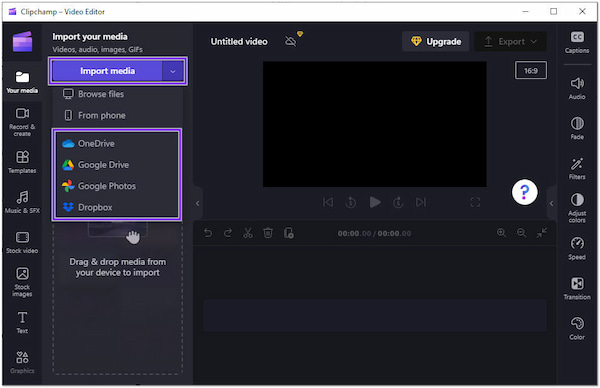The height and width of the screenshot is (388, 600).
Task: Click the empty timeline track
Action: point(375,316)
